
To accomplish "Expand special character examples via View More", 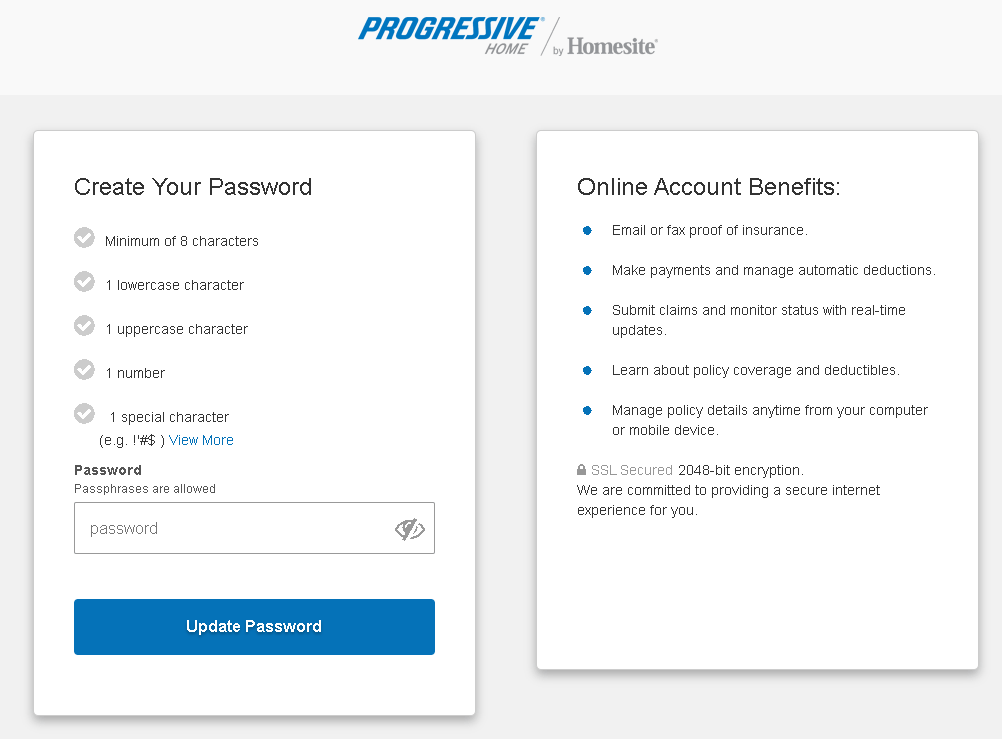I will click(x=201, y=440).
